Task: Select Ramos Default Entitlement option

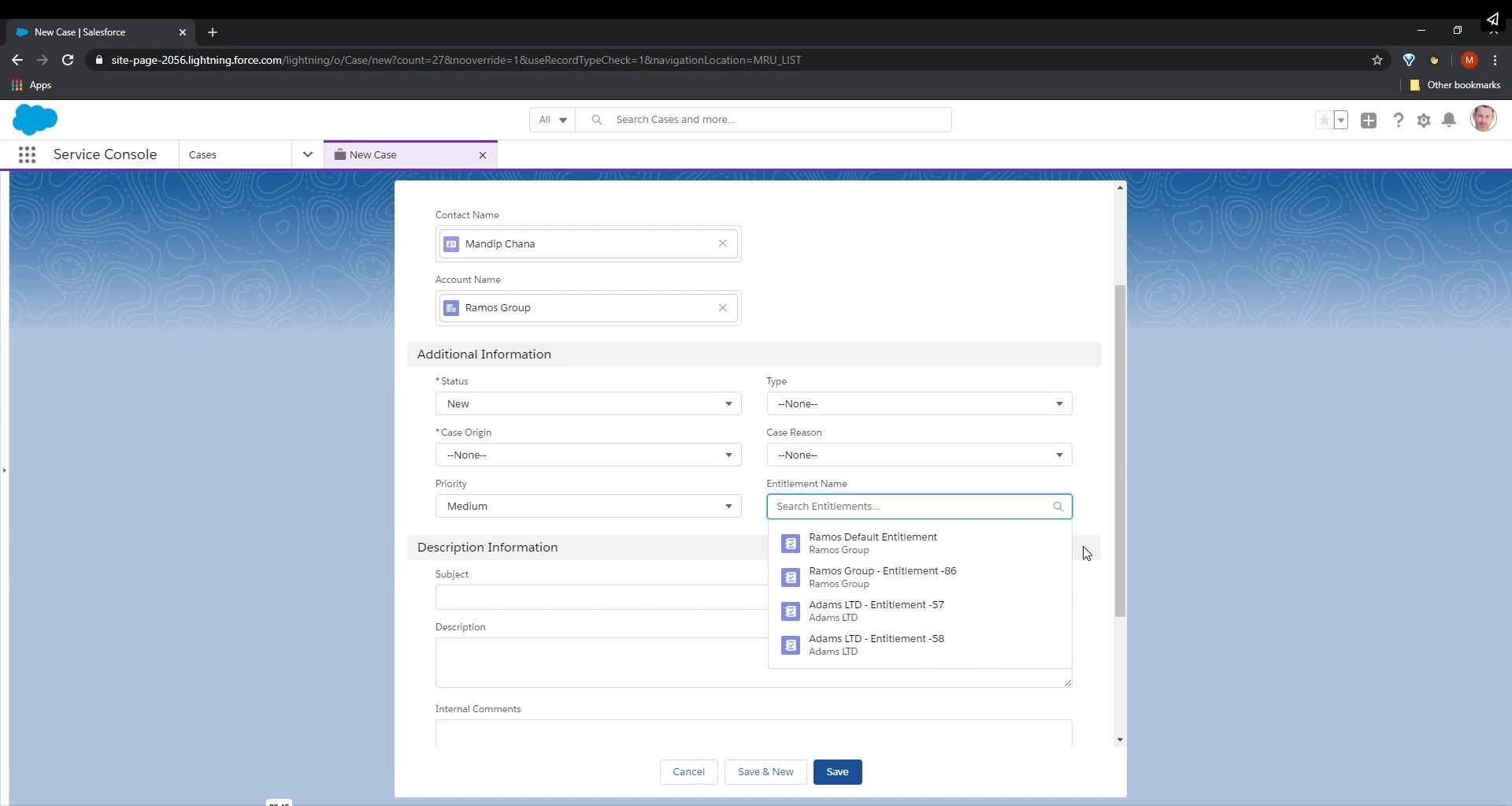Action: coord(873,544)
